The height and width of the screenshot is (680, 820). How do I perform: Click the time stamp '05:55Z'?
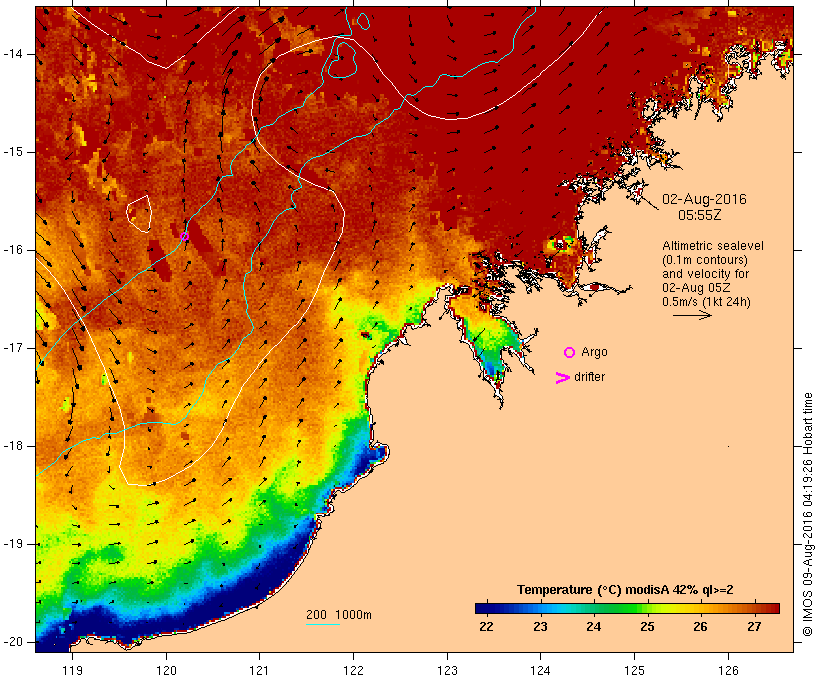click(699, 215)
